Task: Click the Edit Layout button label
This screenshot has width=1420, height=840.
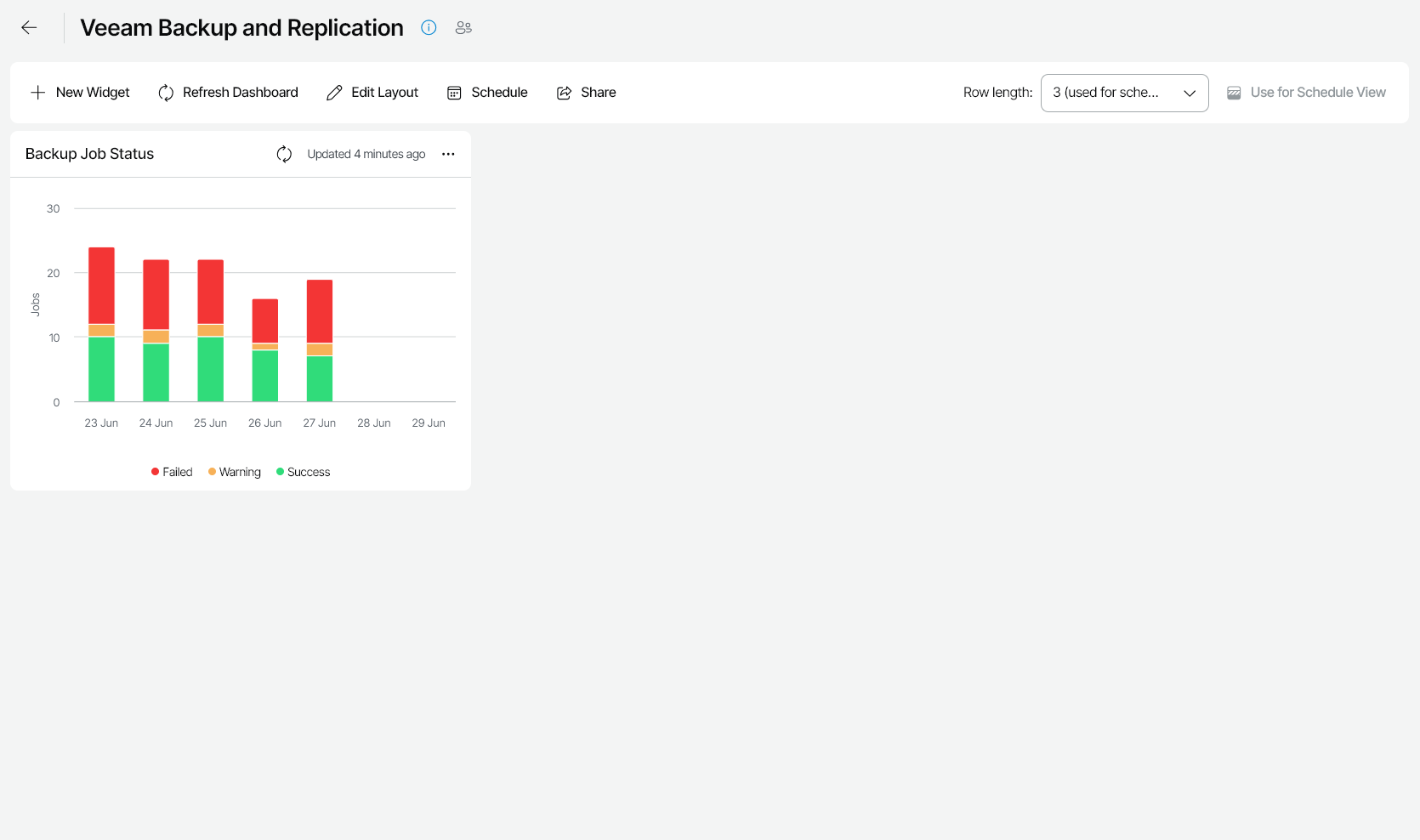Action: pyautogui.click(x=384, y=93)
